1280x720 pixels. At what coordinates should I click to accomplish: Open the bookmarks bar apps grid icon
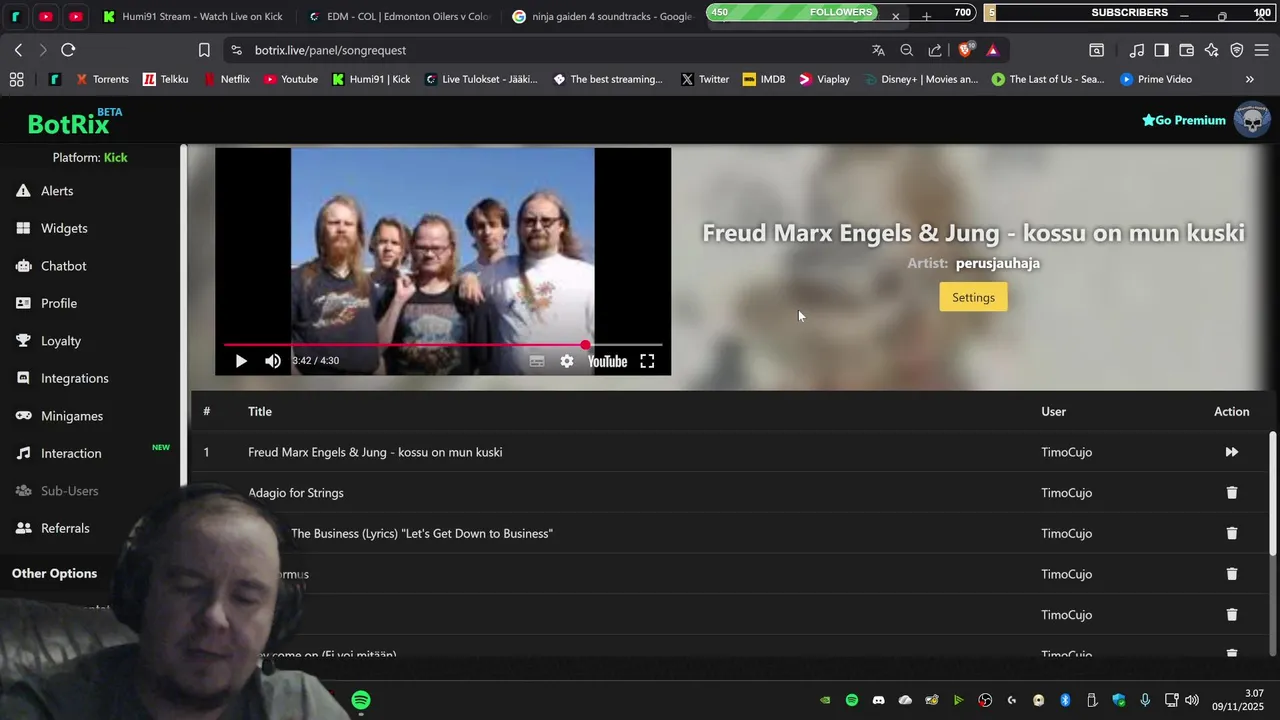pos(16,79)
